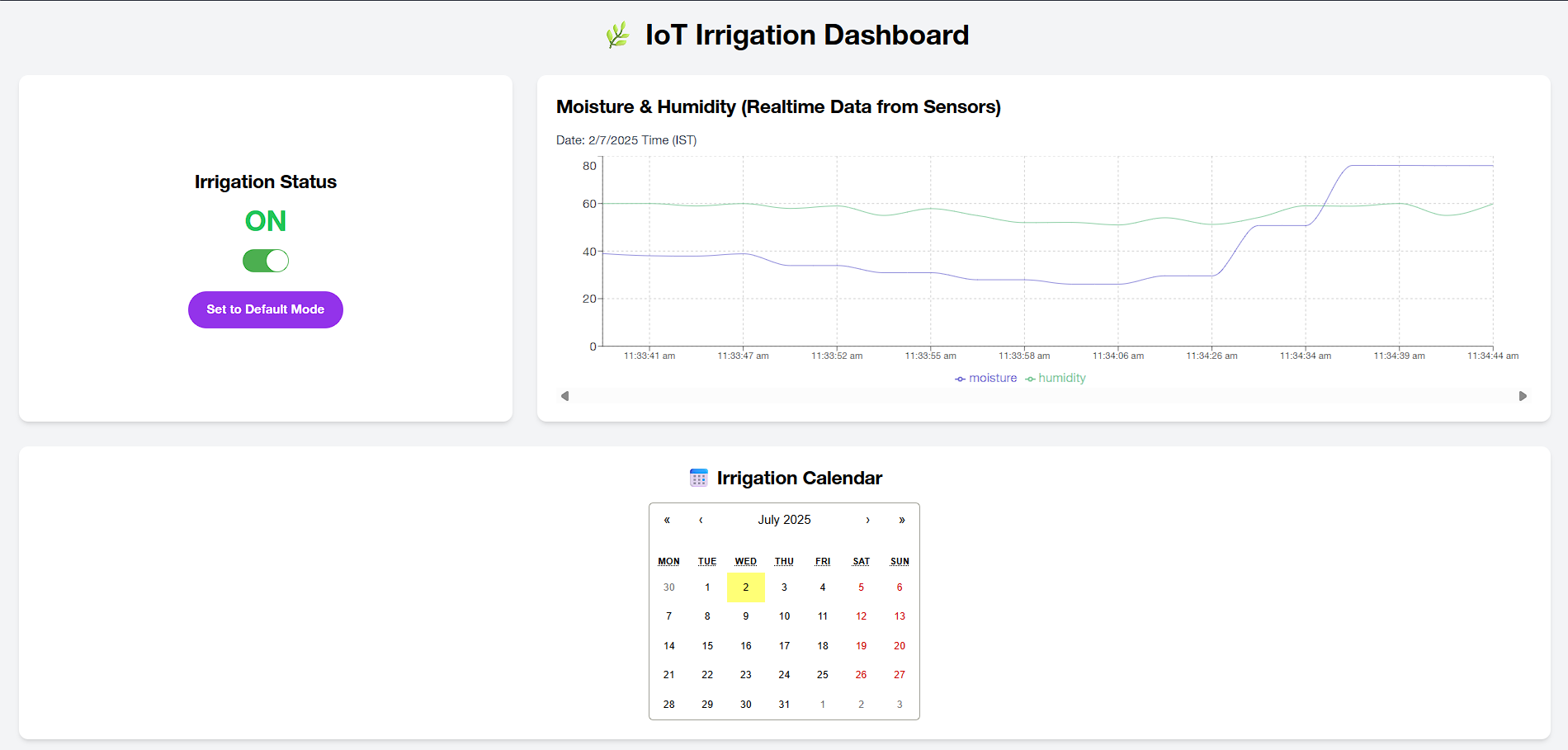Go to previous month in calendar

pos(701,520)
